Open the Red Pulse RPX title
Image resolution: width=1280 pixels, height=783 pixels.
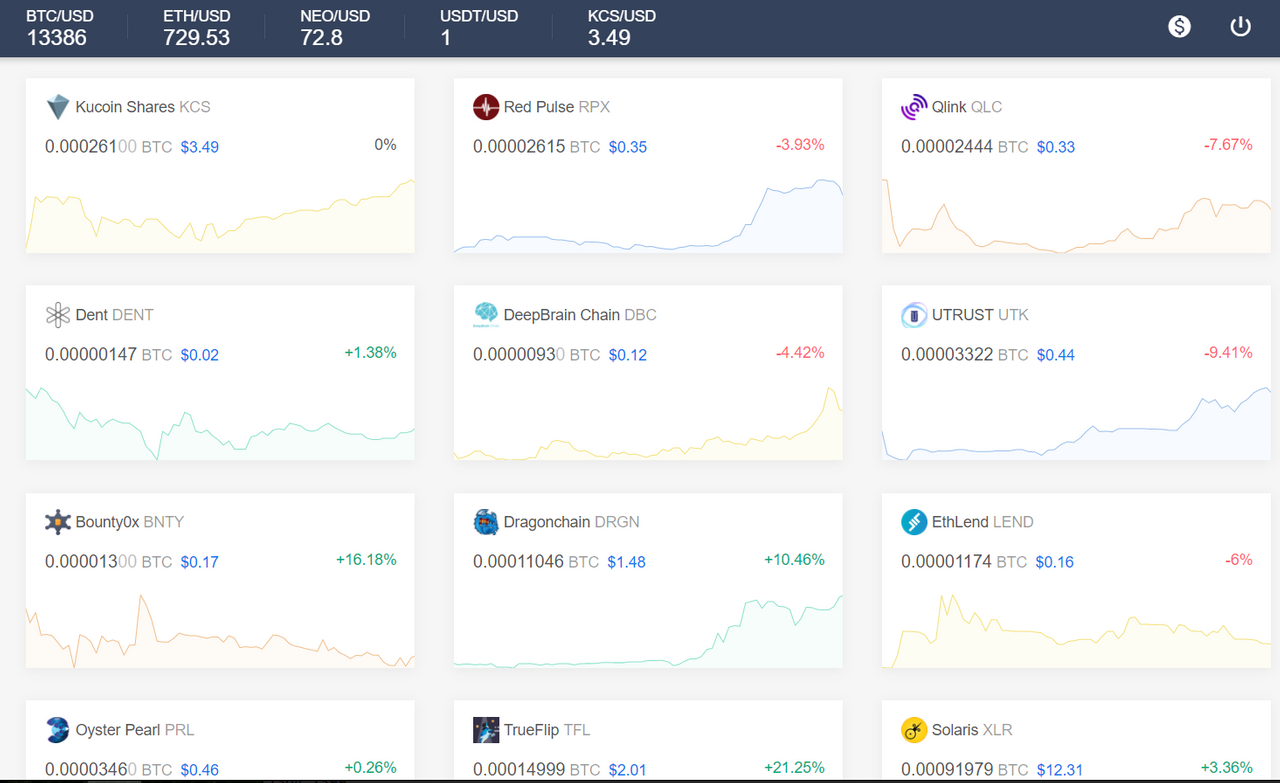coord(557,107)
